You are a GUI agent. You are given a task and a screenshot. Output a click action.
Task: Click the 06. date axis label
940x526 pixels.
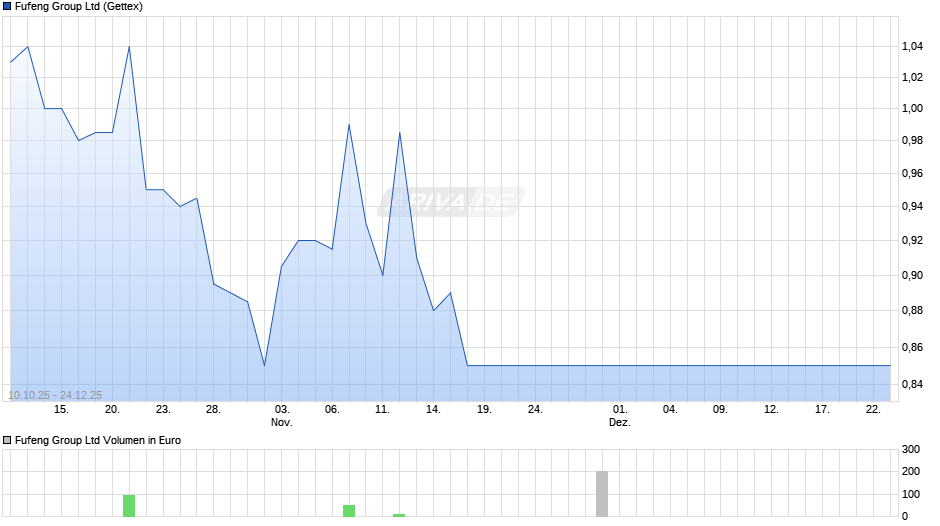point(332,410)
